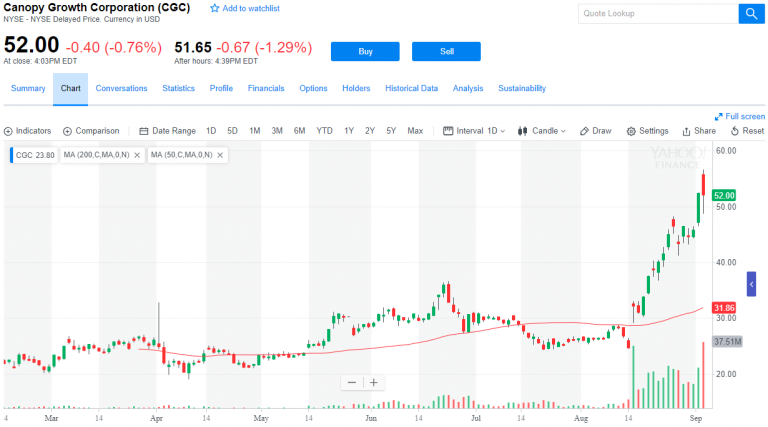This screenshot has height=427, width=768.
Task: Zoom in with the plus button
Action: pyautogui.click(x=374, y=382)
